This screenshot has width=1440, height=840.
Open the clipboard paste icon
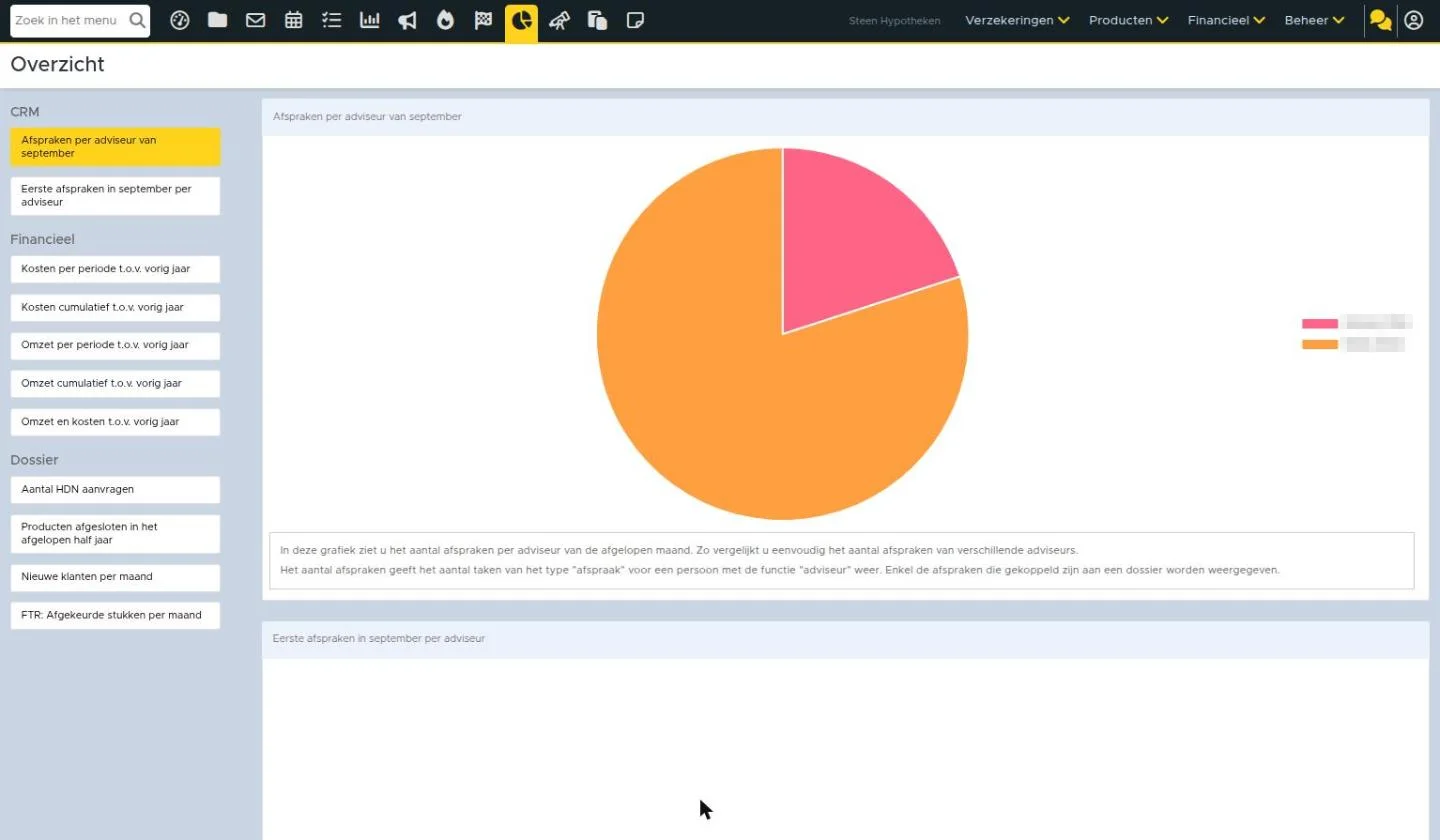point(597,20)
